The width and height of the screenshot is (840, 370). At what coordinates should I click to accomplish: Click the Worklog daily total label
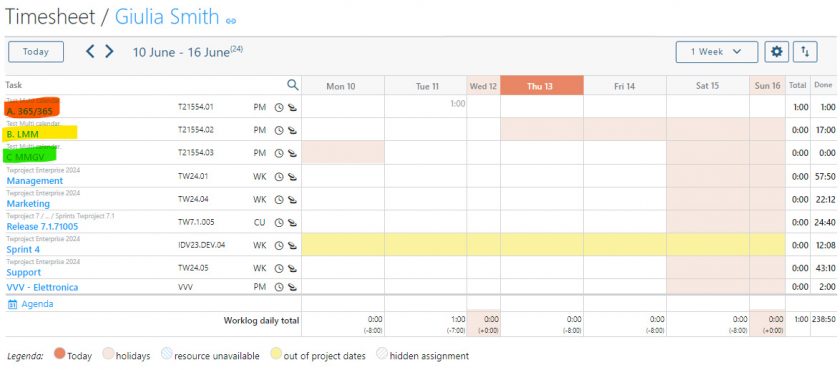click(261, 321)
